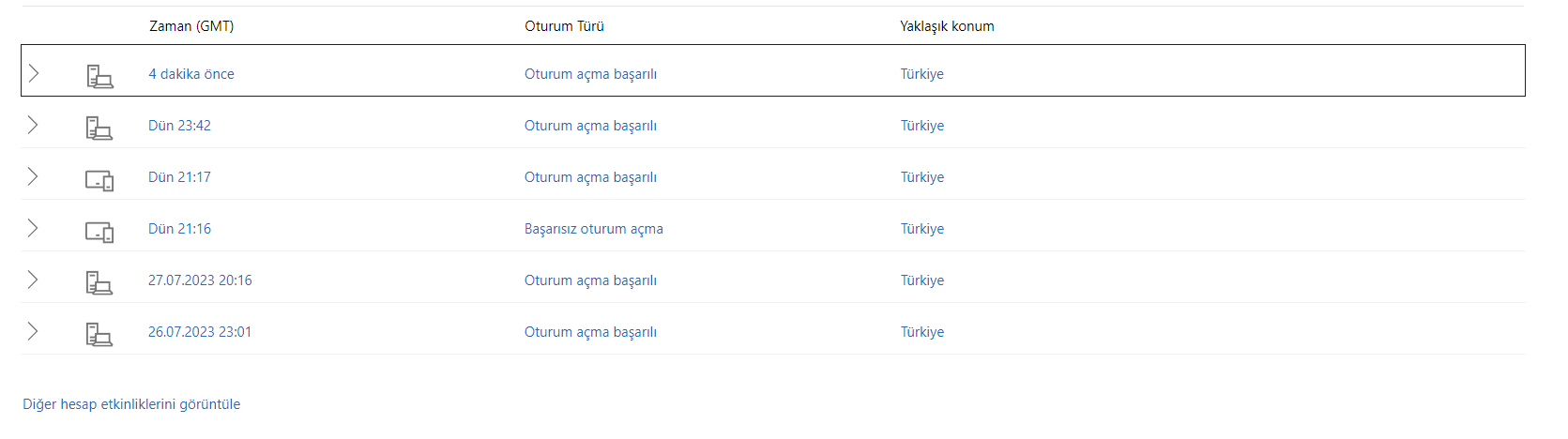
Task: Expand the 4 dakika önce activity row
Action: click(x=34, y=73)
